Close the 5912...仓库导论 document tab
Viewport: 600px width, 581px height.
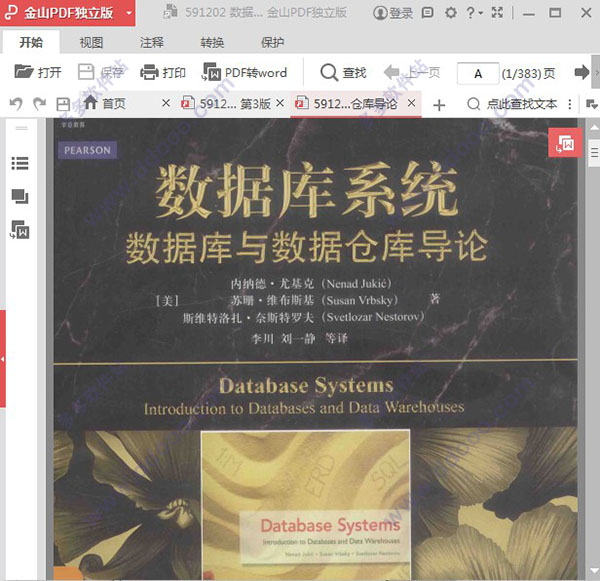click(x=411, y=103)
